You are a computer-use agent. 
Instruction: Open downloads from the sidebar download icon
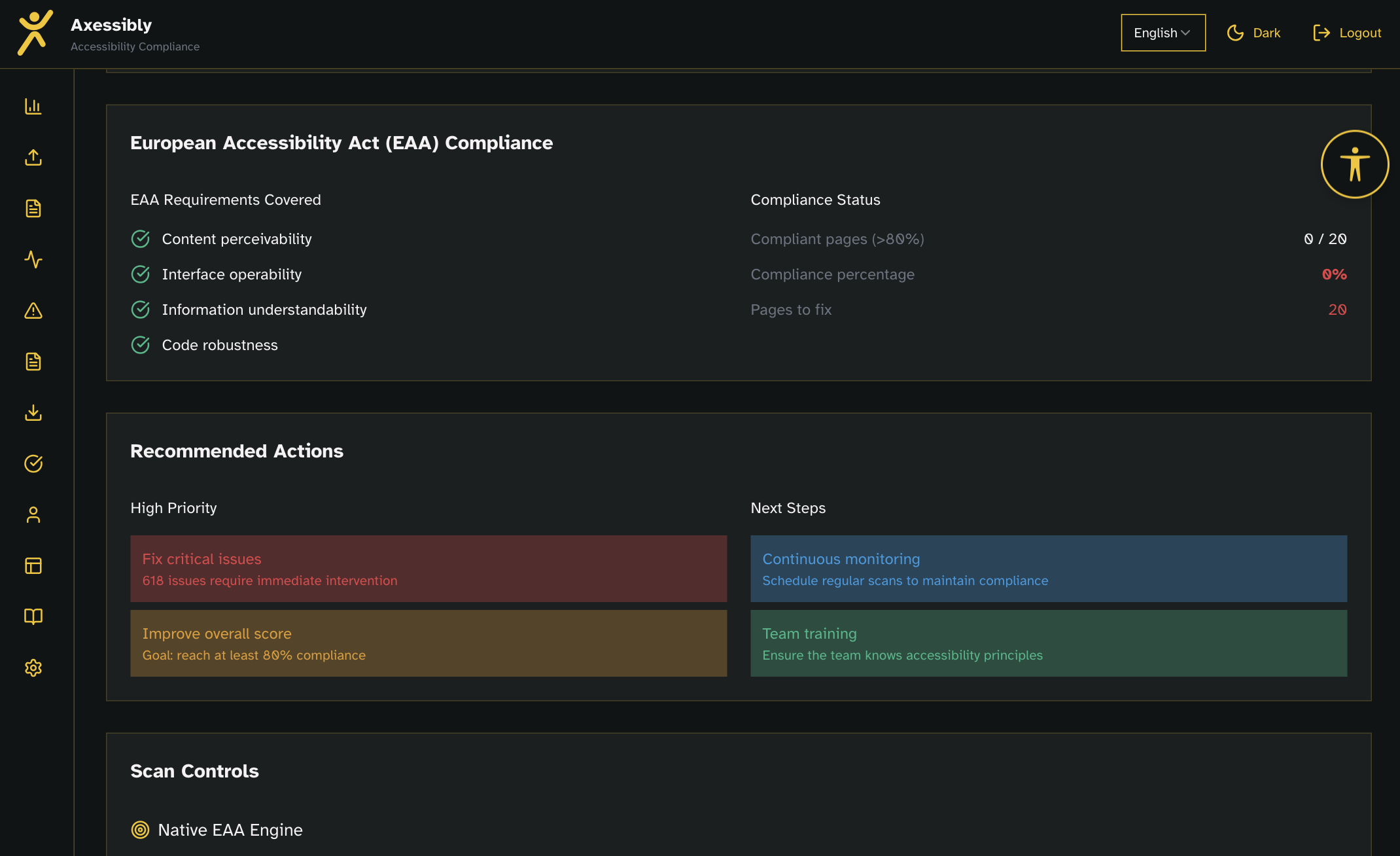tap(33, 413)
